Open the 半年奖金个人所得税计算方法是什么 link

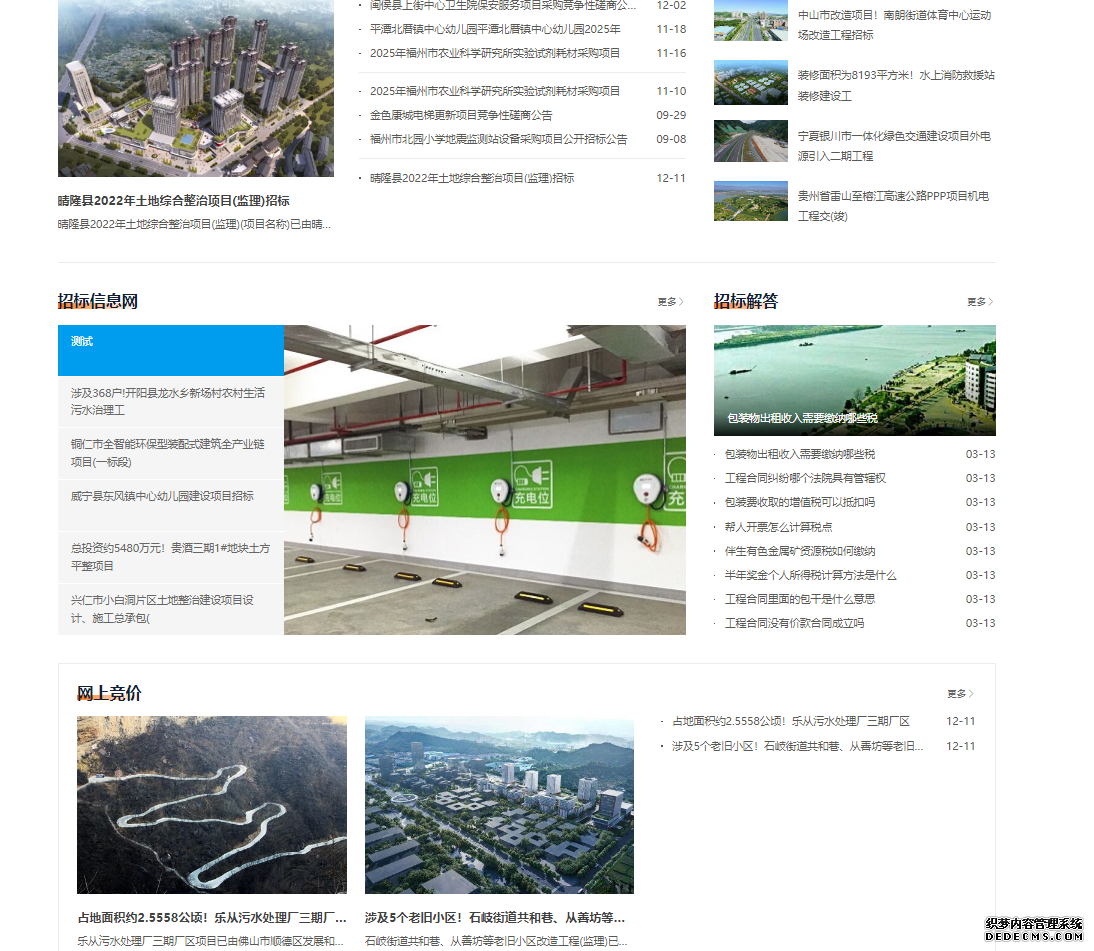point(810,575)
